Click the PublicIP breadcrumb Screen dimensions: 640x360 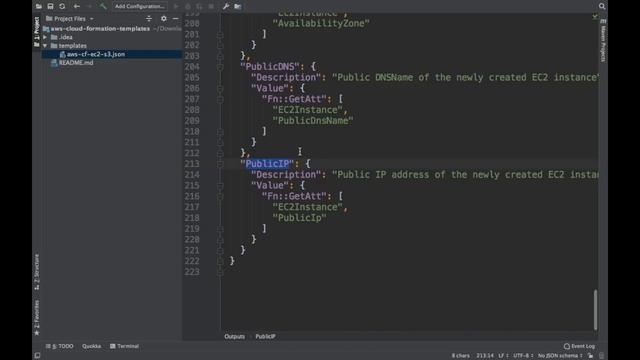(x=265, y=336)
